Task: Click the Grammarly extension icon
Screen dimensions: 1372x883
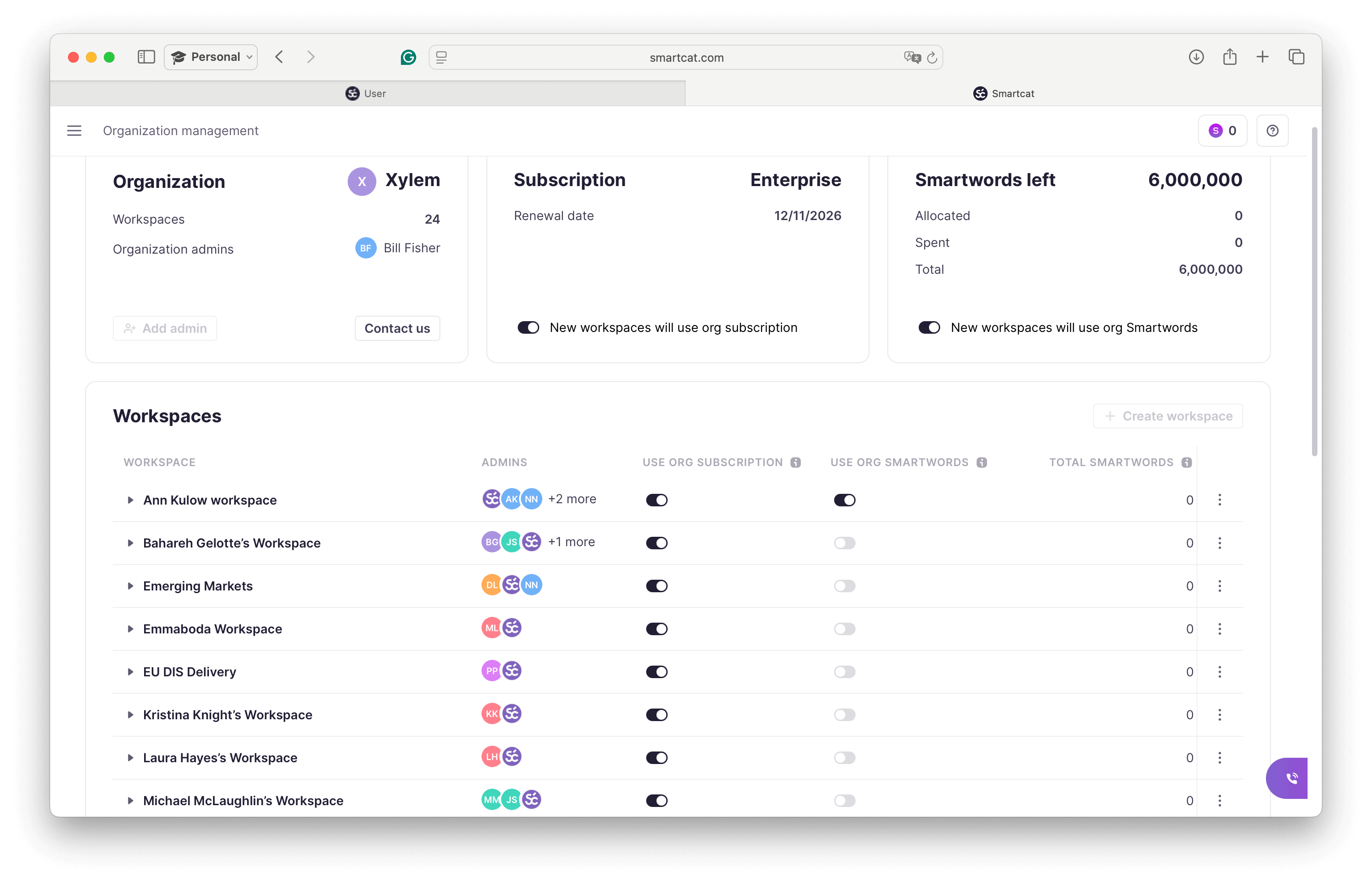Action: coord(408,57)
